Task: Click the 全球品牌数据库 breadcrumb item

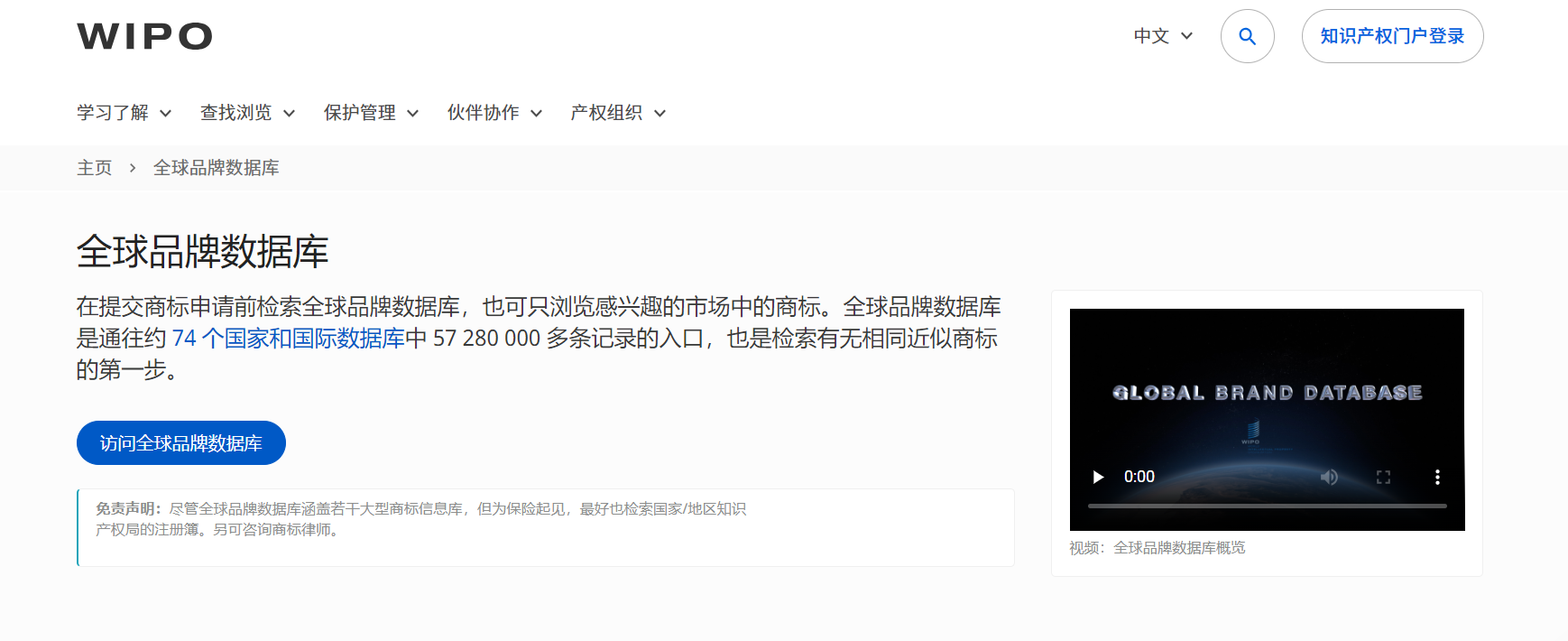Action: (217, 168)
